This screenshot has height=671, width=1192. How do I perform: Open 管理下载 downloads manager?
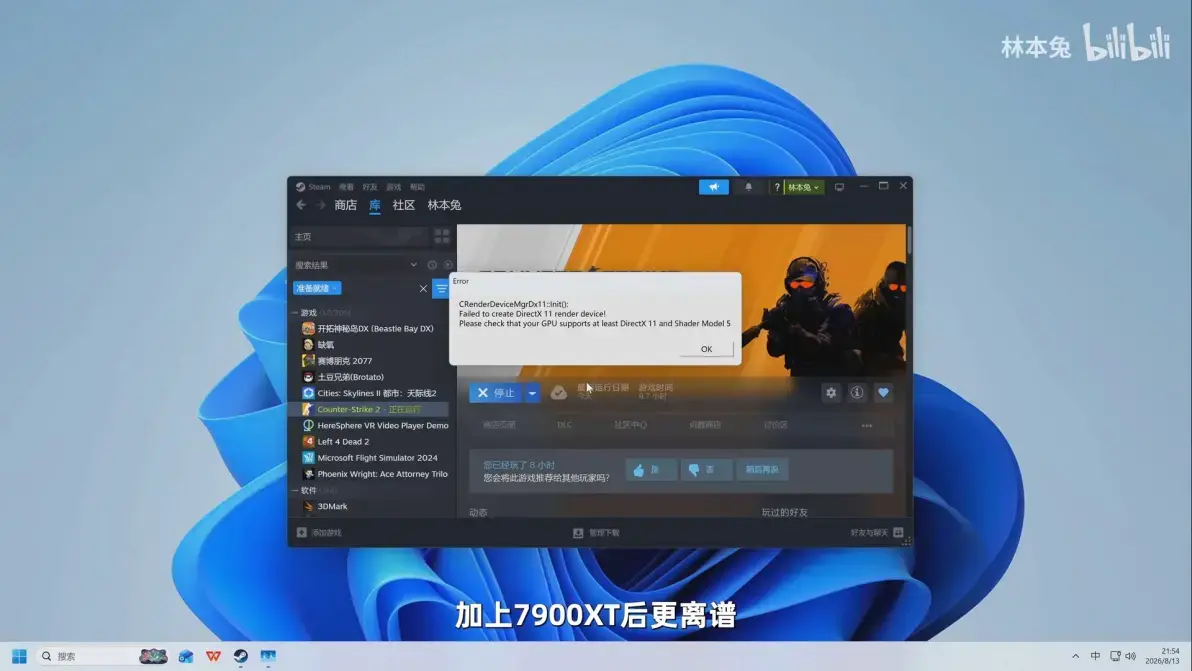point(597,533)
